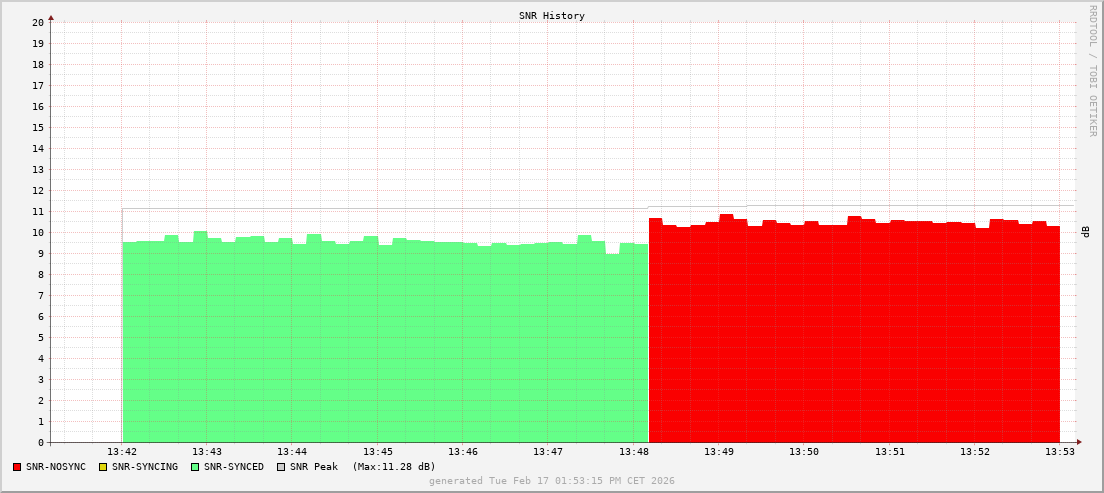The width and height of the screenshot is (1104, 493).
Task: Select the SNR-SYNCING legend label
Action: (x=144, y=467)
